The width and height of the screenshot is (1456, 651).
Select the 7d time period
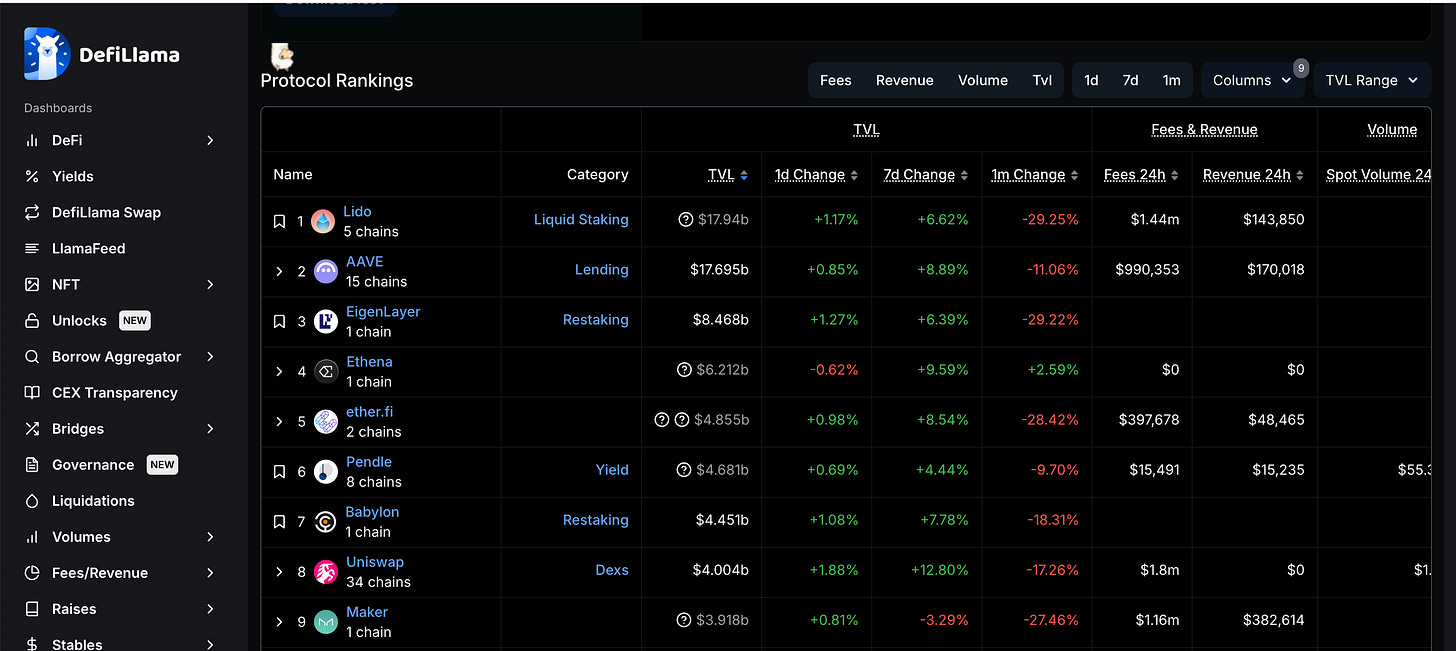click(1130, 80)
